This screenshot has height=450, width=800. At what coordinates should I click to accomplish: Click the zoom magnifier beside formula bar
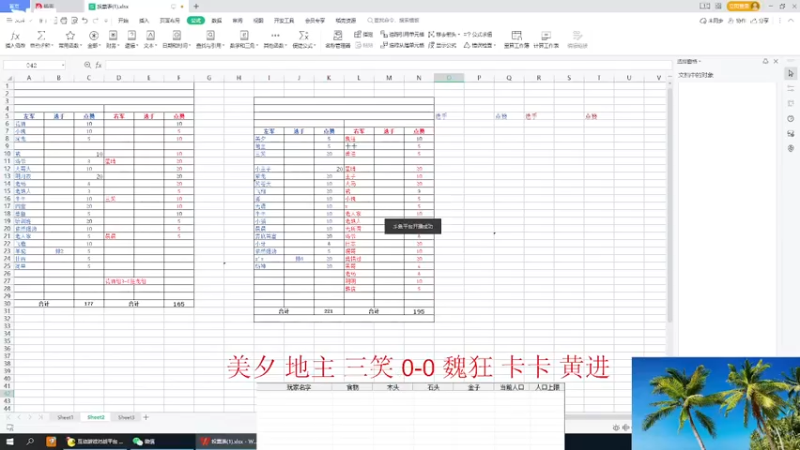click(x=87, y=65)
